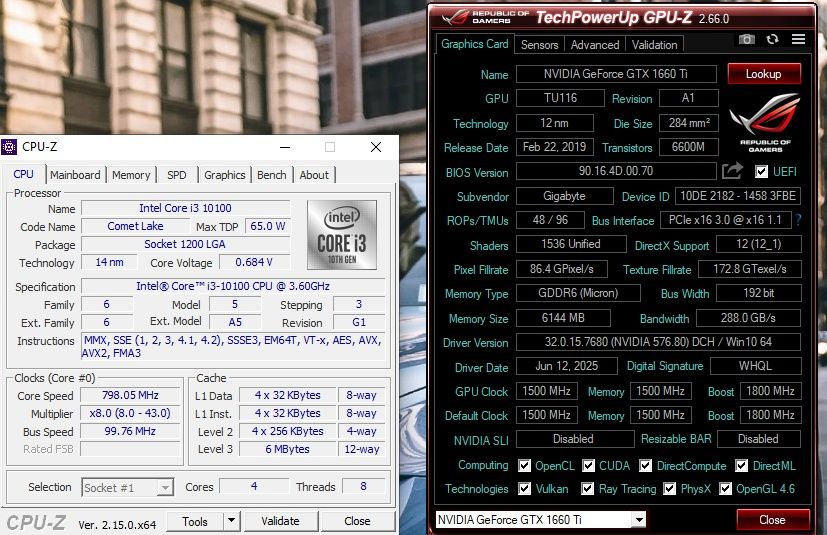Toggle the CUDA checkbox
This screenshot has width=827, height=535.
click(588, 465)
